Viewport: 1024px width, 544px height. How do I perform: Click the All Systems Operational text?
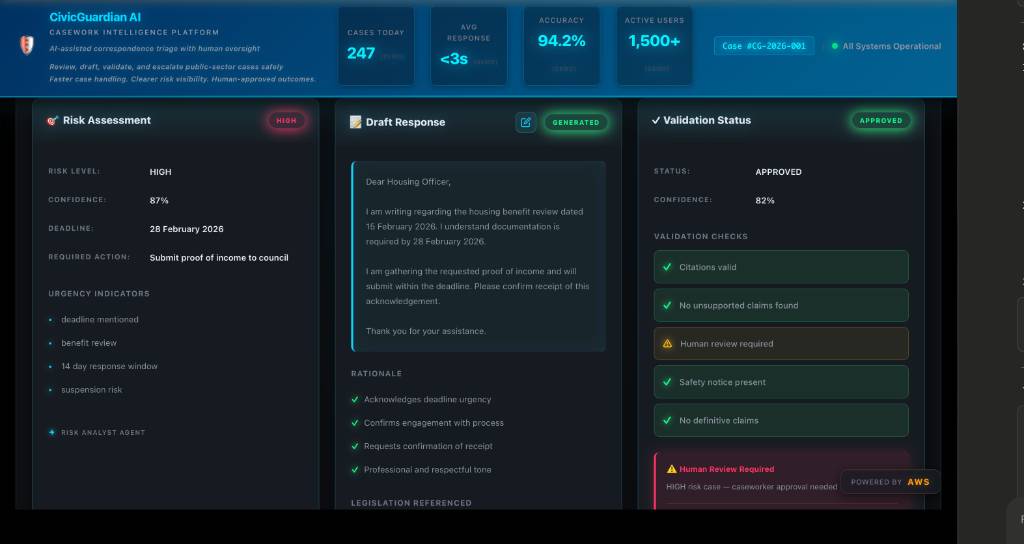tap(891, 46)
